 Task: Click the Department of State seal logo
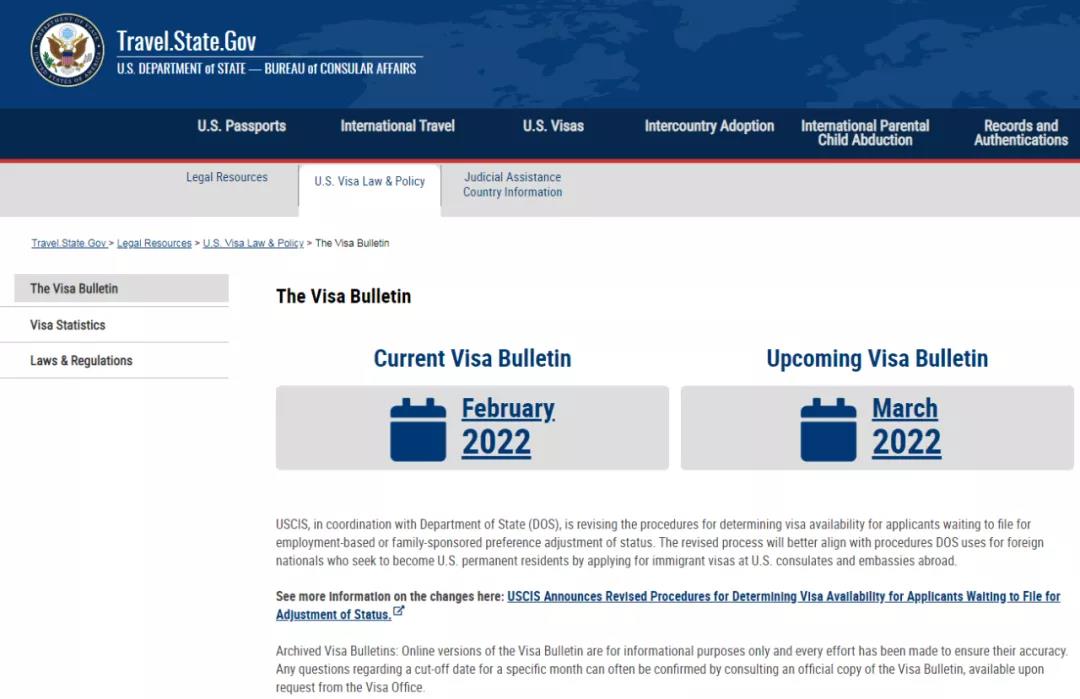coord(68,50)
